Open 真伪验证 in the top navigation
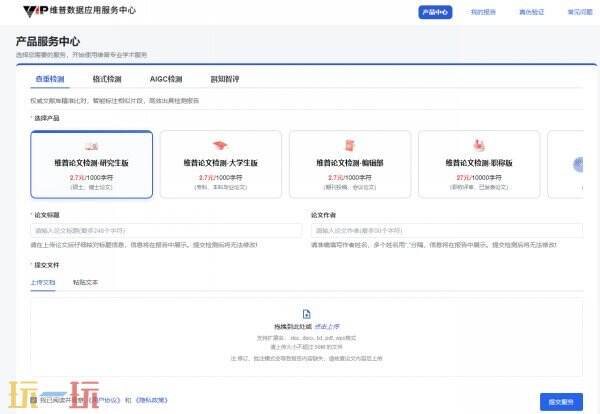This screenshot has width=600, height=414. (x=532, y=12)
